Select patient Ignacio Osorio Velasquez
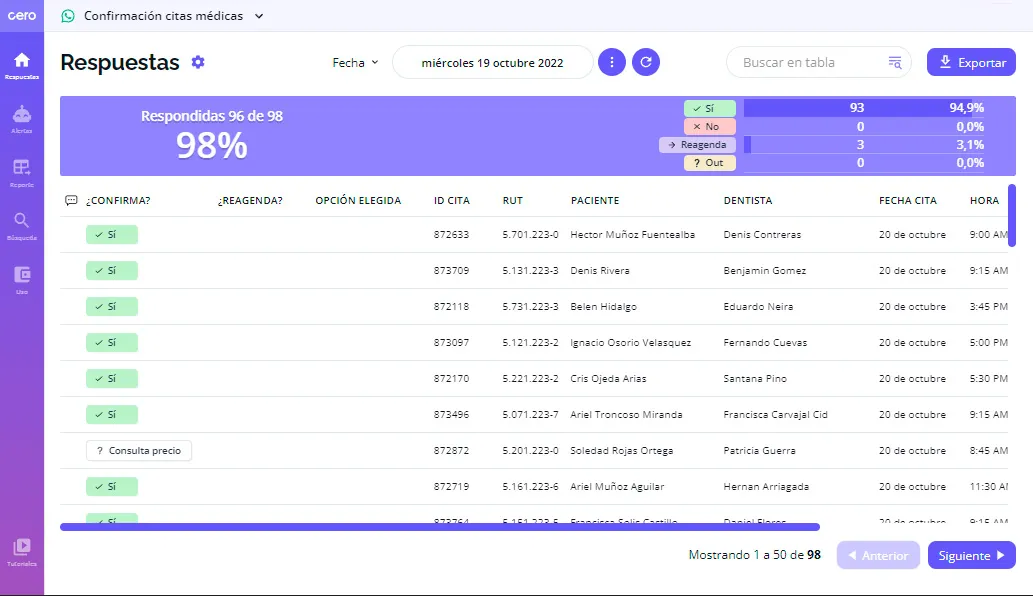1033x596 pixels. [x=630, y=342]
